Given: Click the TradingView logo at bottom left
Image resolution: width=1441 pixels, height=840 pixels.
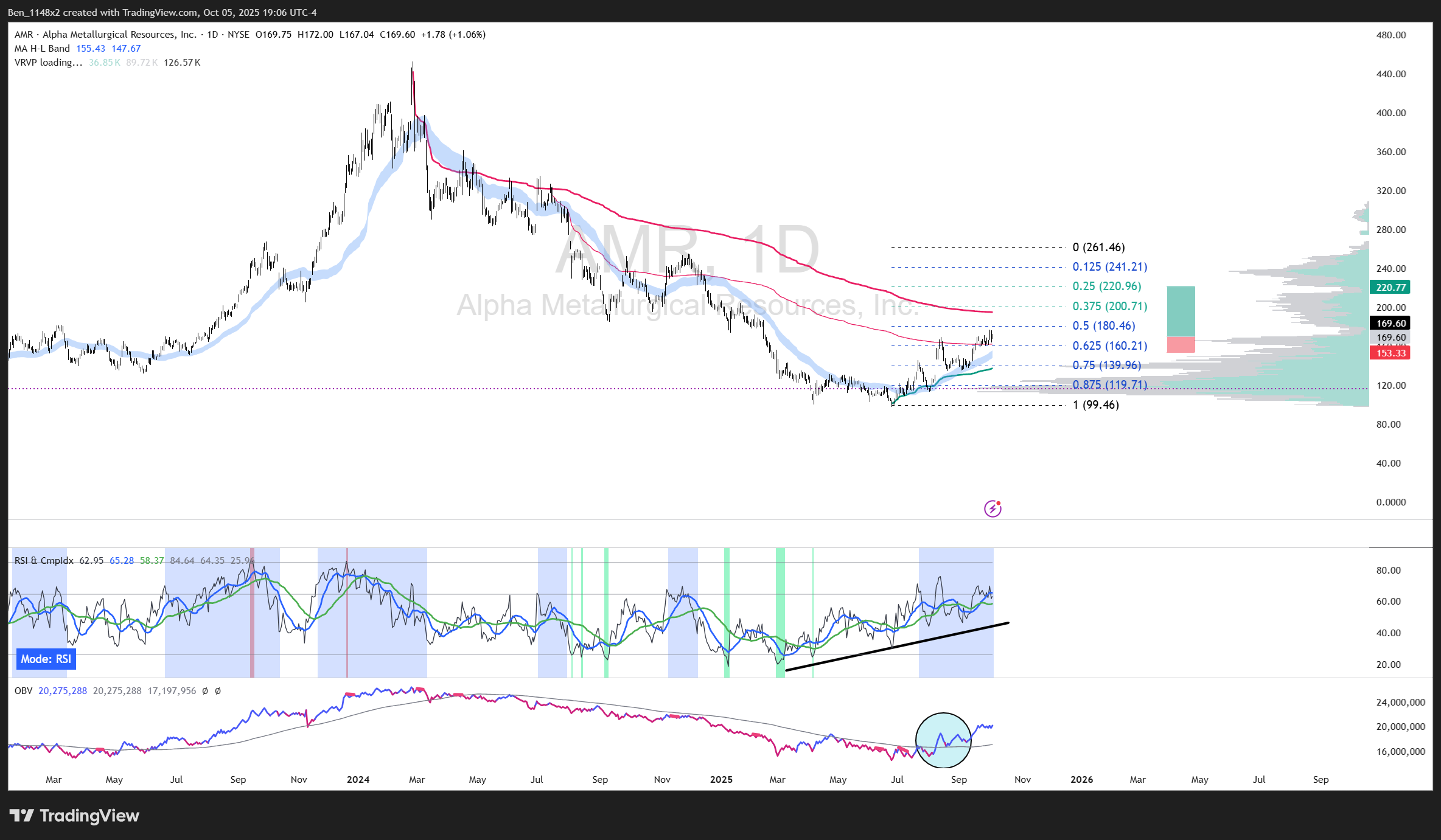Looking at the screenshot, I should [x=22, y=816].
